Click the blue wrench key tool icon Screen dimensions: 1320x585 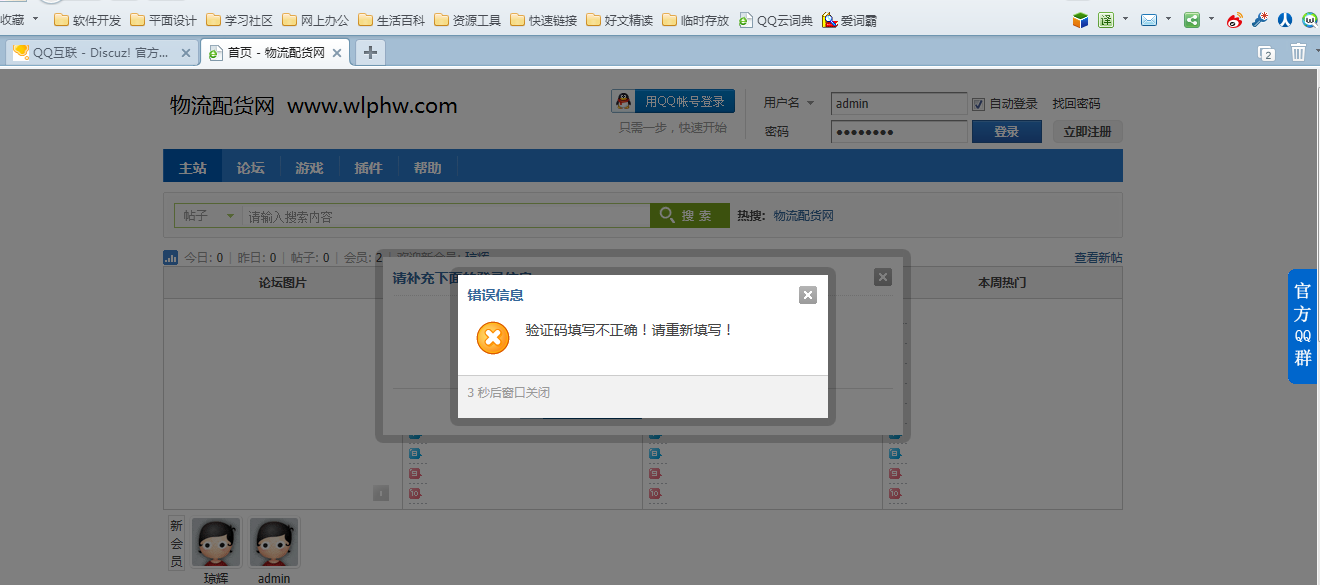coord(1260,20)
